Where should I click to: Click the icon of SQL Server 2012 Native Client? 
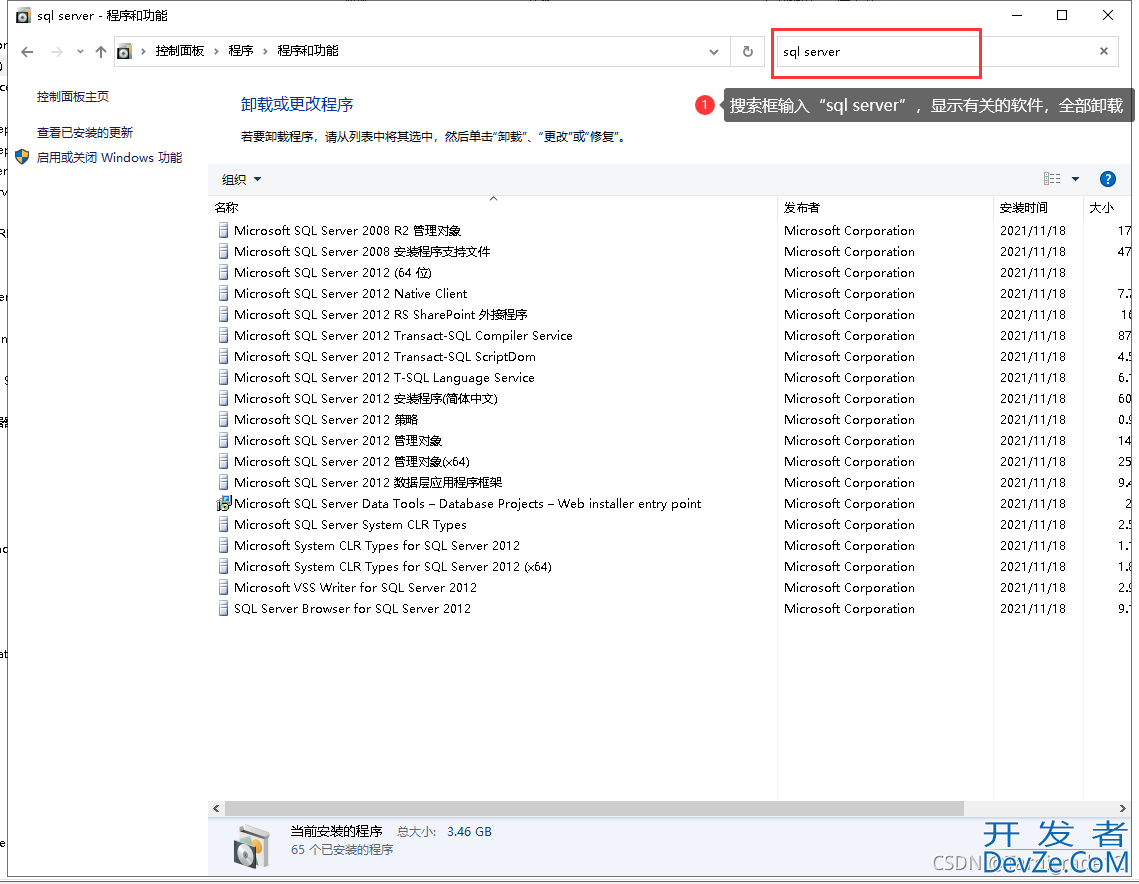[224, 294]
